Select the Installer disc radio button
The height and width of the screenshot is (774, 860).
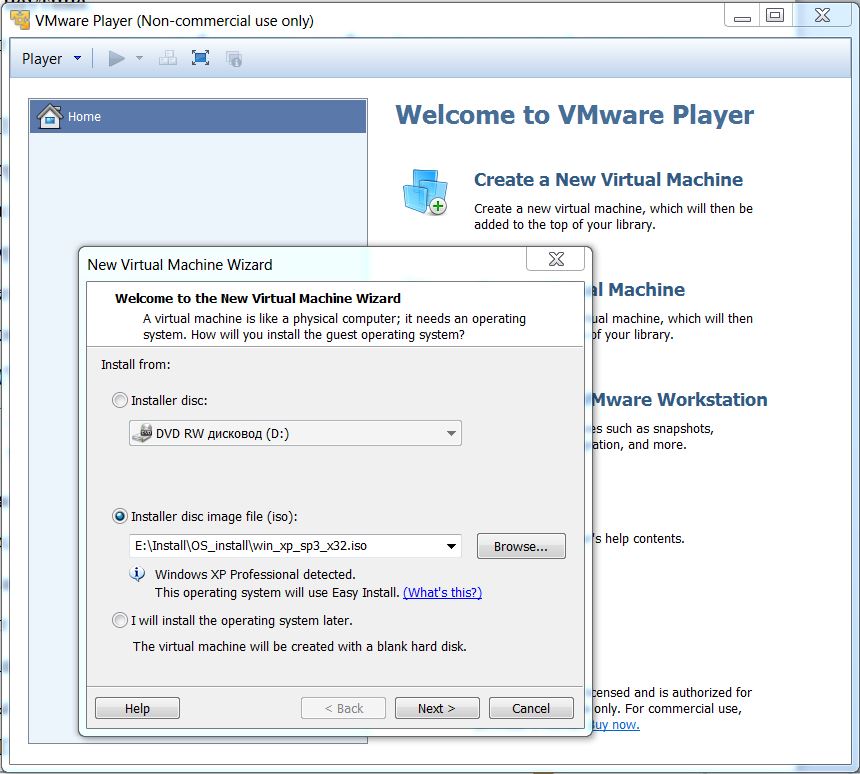pos(120,400)
